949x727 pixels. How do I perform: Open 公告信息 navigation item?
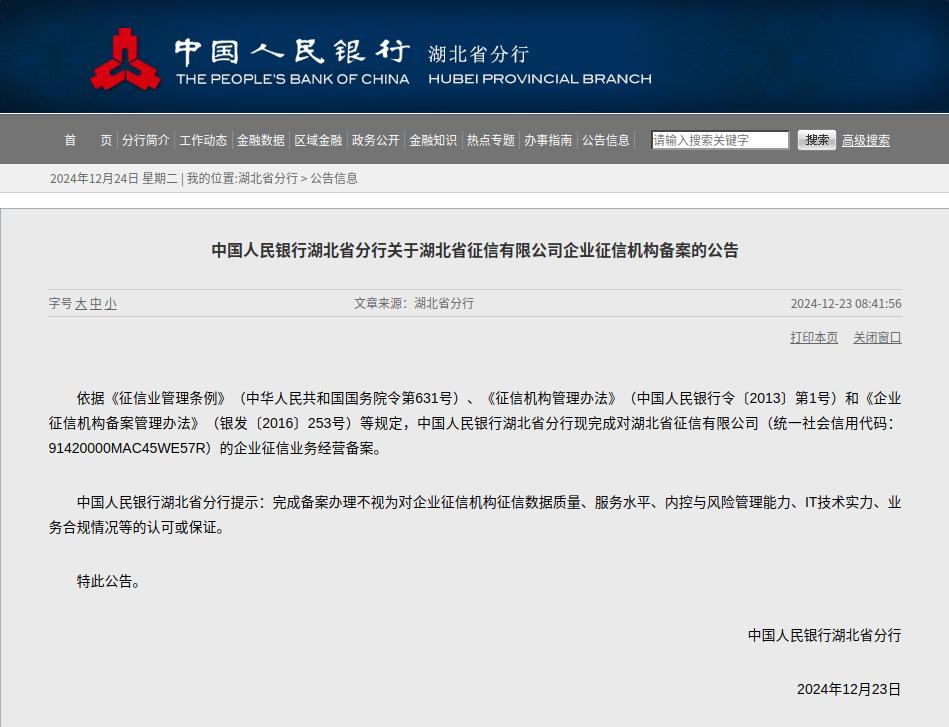tap(606, 140)
